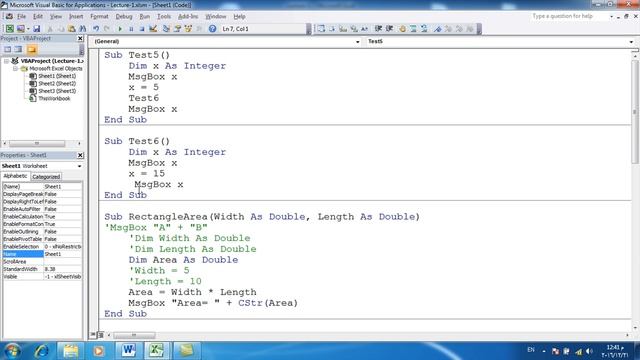The image size is (640, 360).
Task: Switch to the Categorized properties tab
Action: (x=46, y=177)
